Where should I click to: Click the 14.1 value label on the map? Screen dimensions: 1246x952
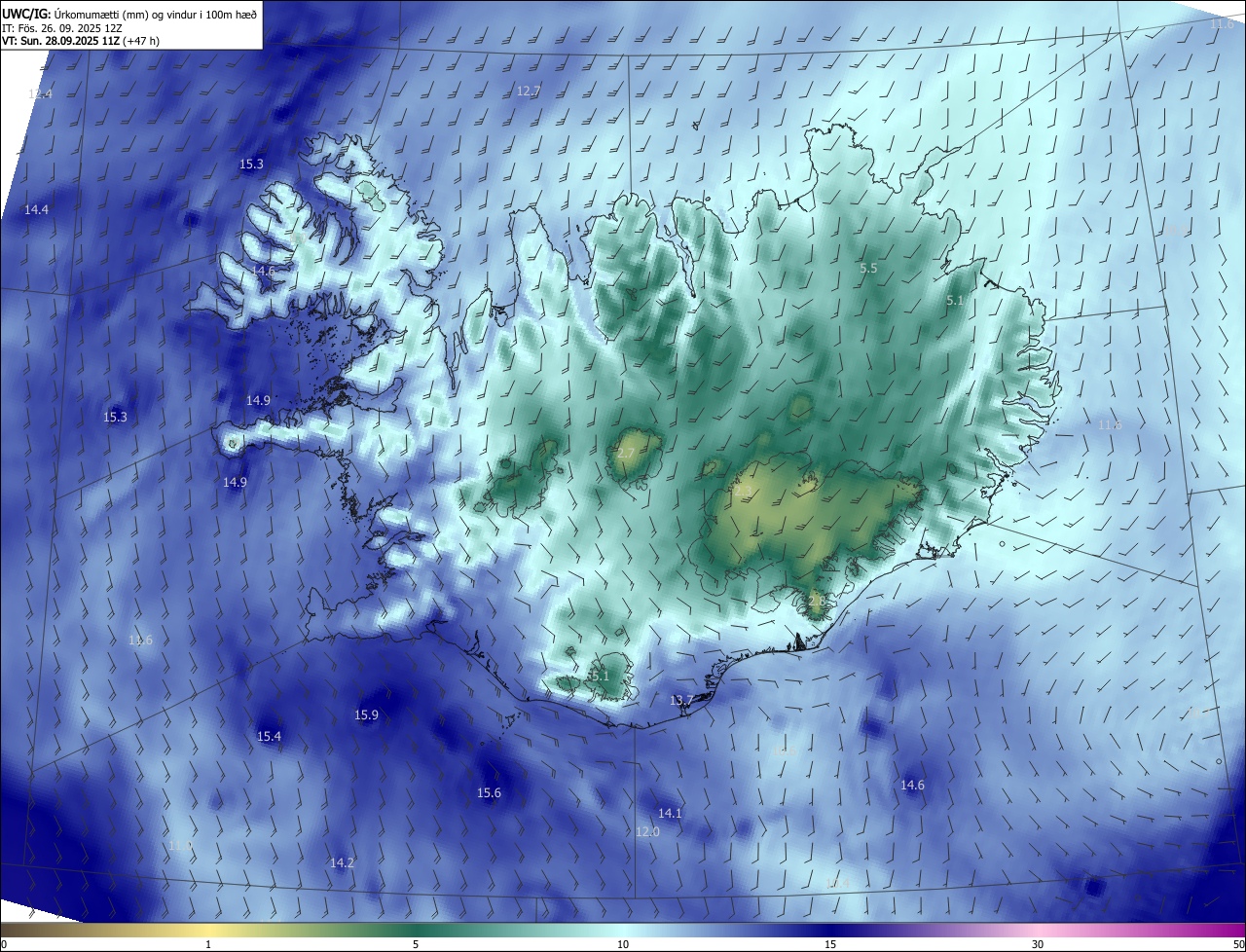pos(670,813)
